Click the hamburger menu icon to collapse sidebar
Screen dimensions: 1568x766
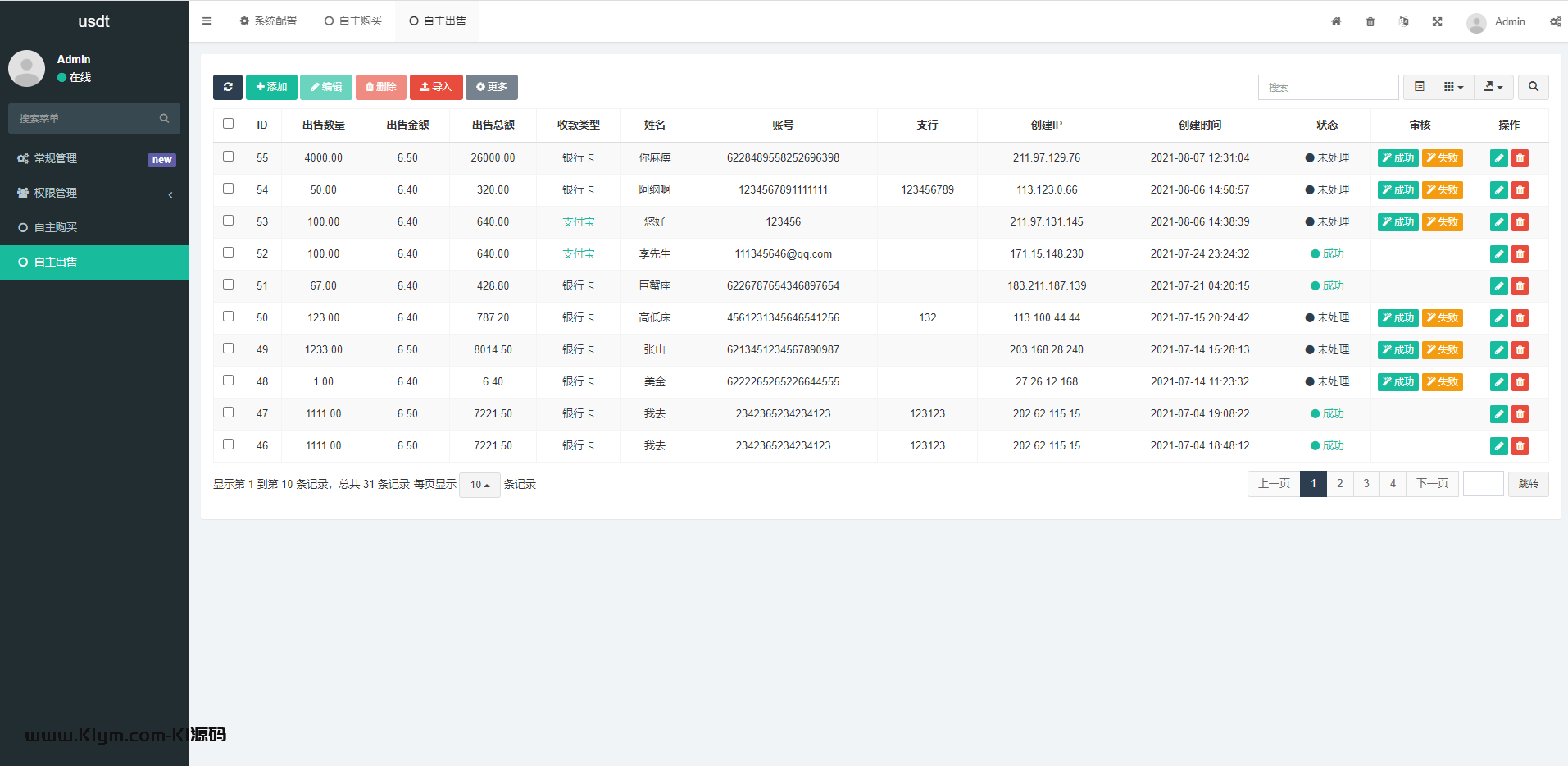coord(207,21)
